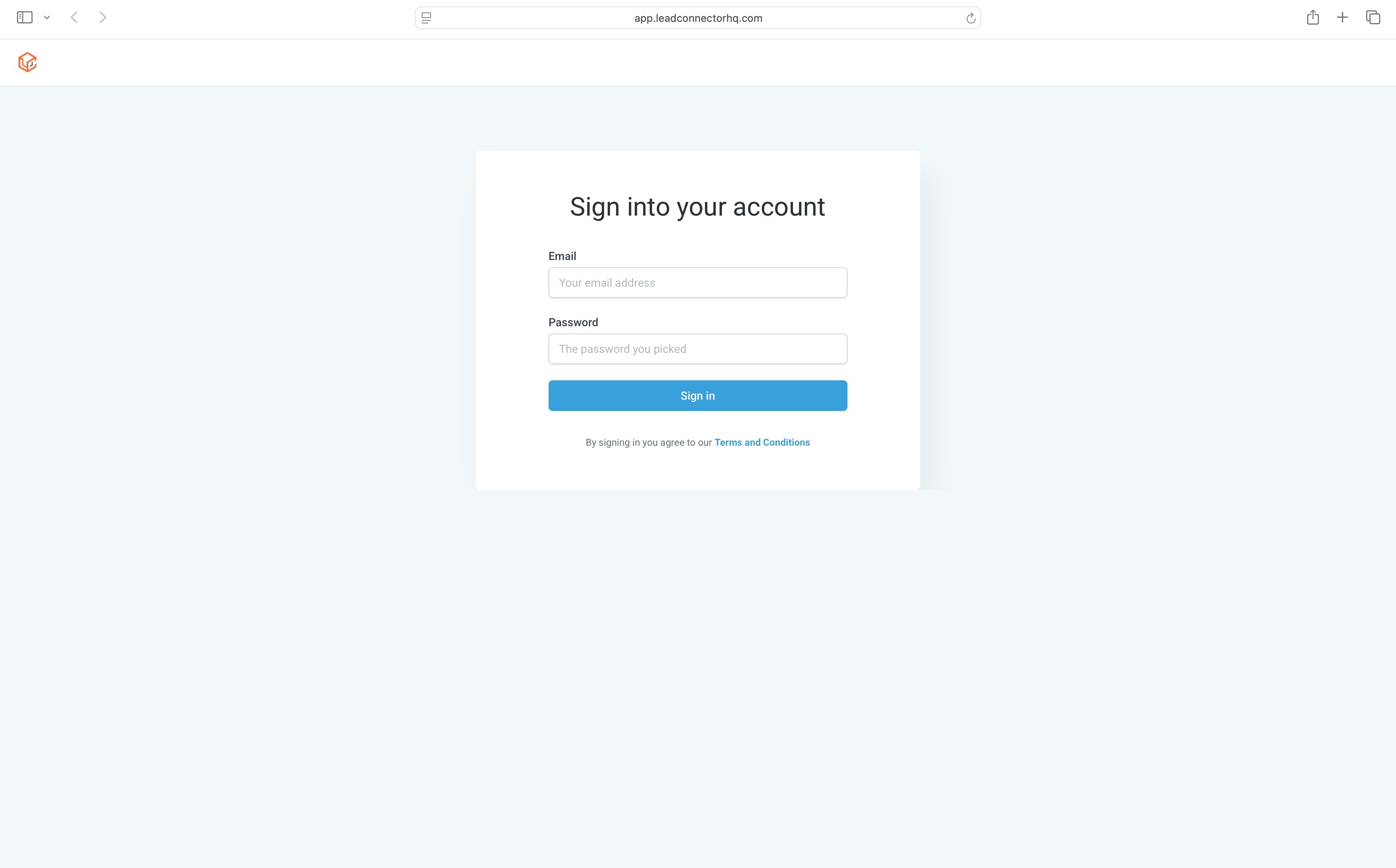
Task: Click the "By signing in you agree" text
Action: (648, 442)
